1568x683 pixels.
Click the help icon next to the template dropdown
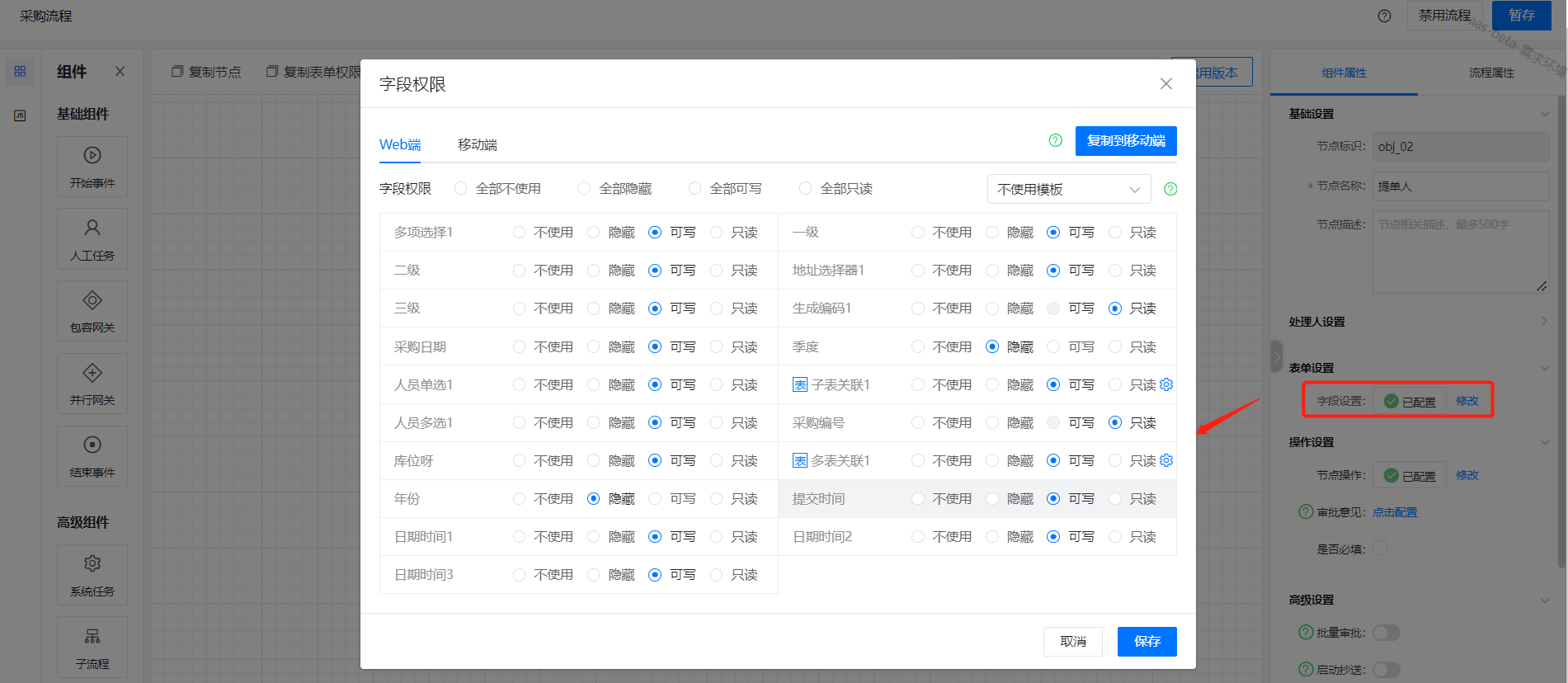[1170, 189]
